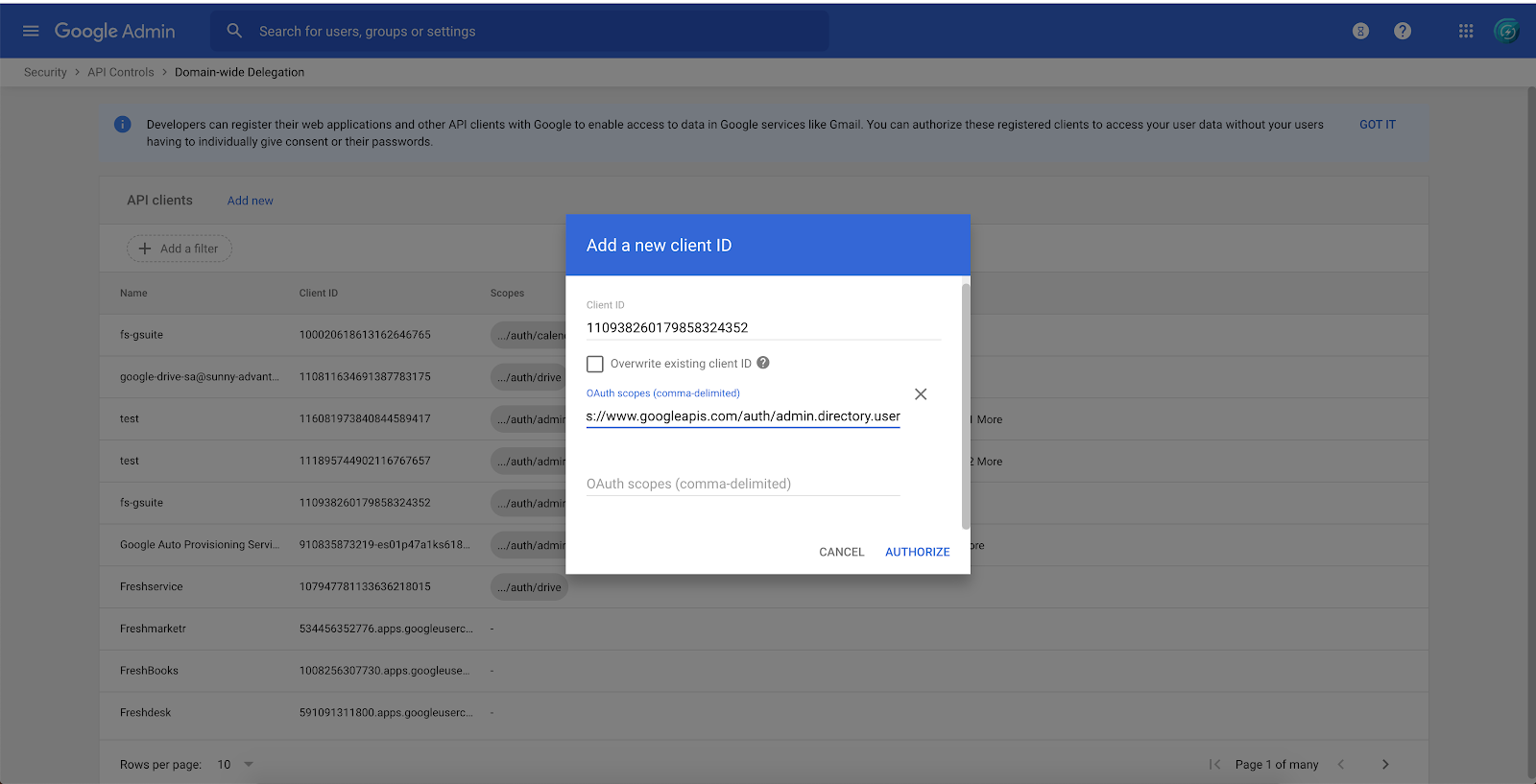The width and height of the screenshot is (1536, 784).
Task: Open the Google apps grid
Action: coord(1466,31)
